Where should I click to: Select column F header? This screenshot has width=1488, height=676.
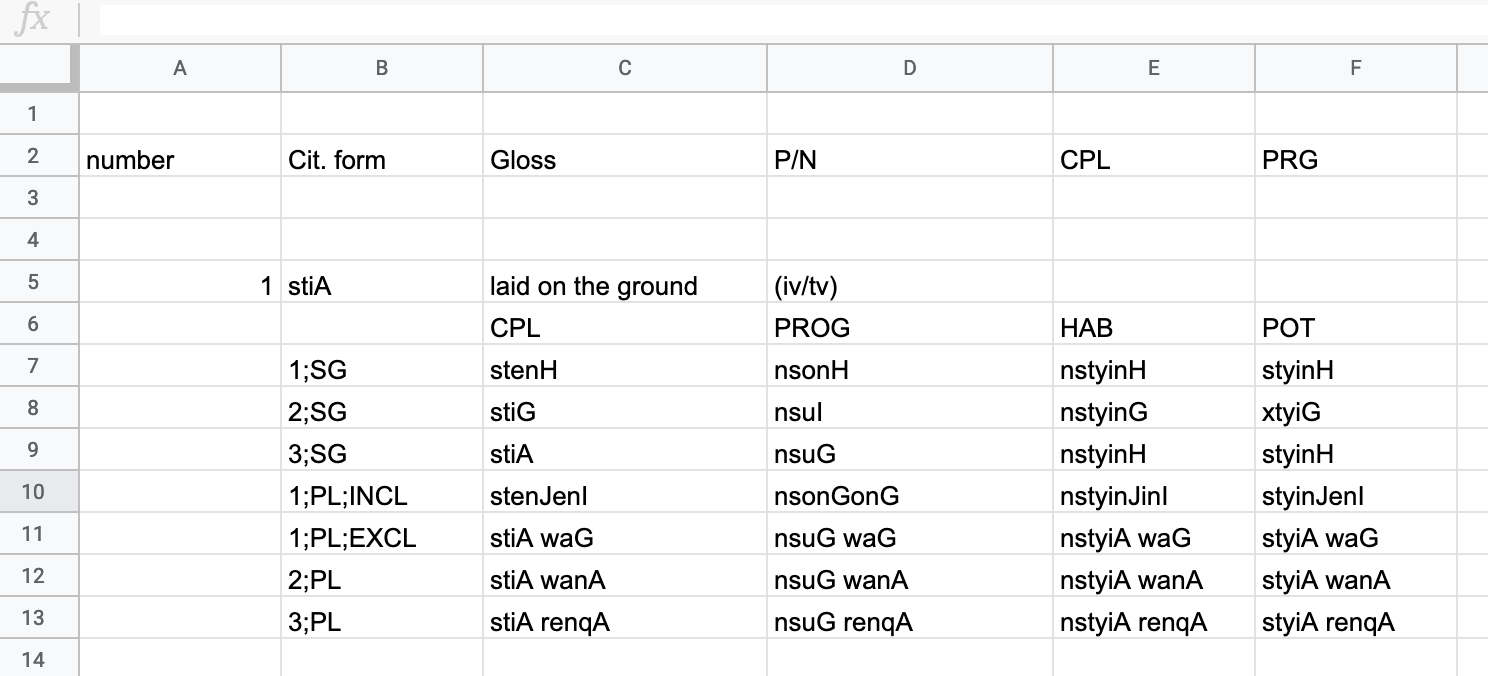click(1356, 68)
